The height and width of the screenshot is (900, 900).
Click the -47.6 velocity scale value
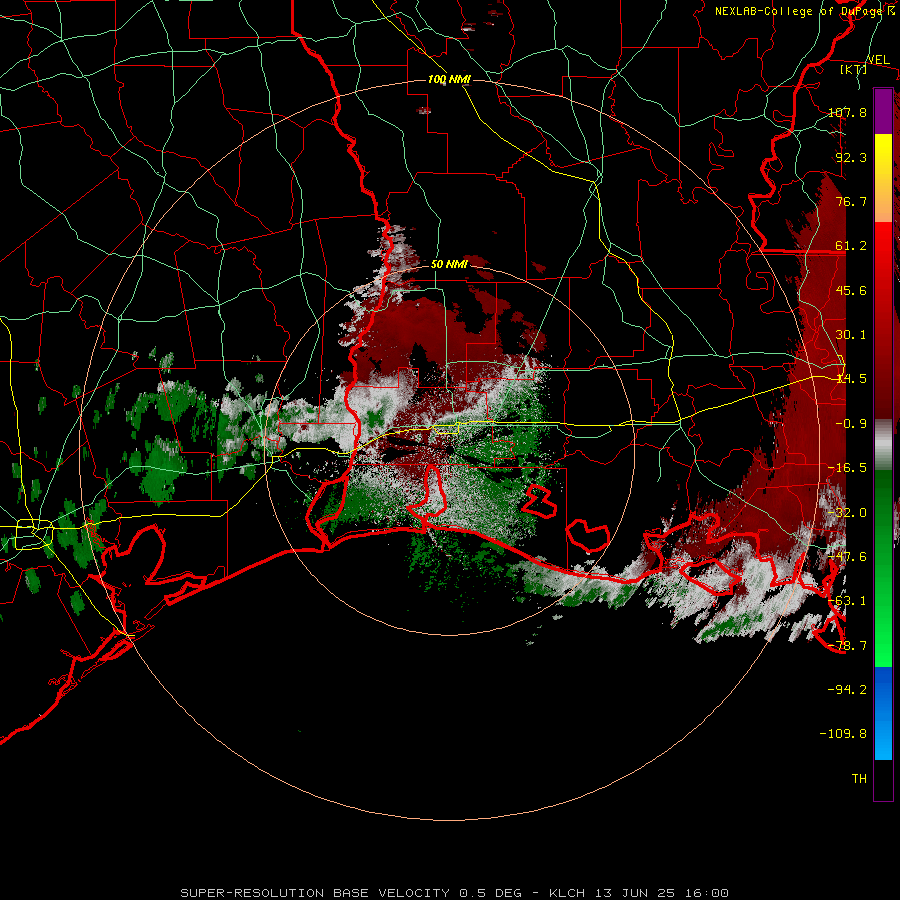[x=847, y=557]
